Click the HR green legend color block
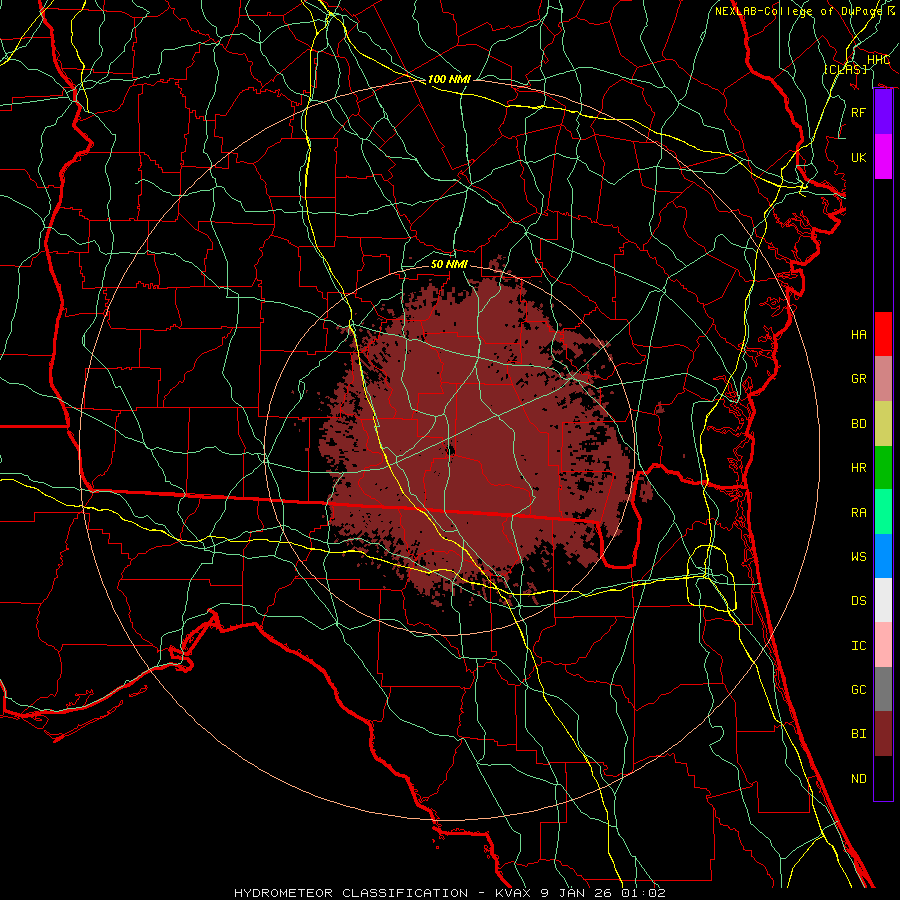Viewport: 900px width, 900px height. pyautogui.click(x=883, y=468)
